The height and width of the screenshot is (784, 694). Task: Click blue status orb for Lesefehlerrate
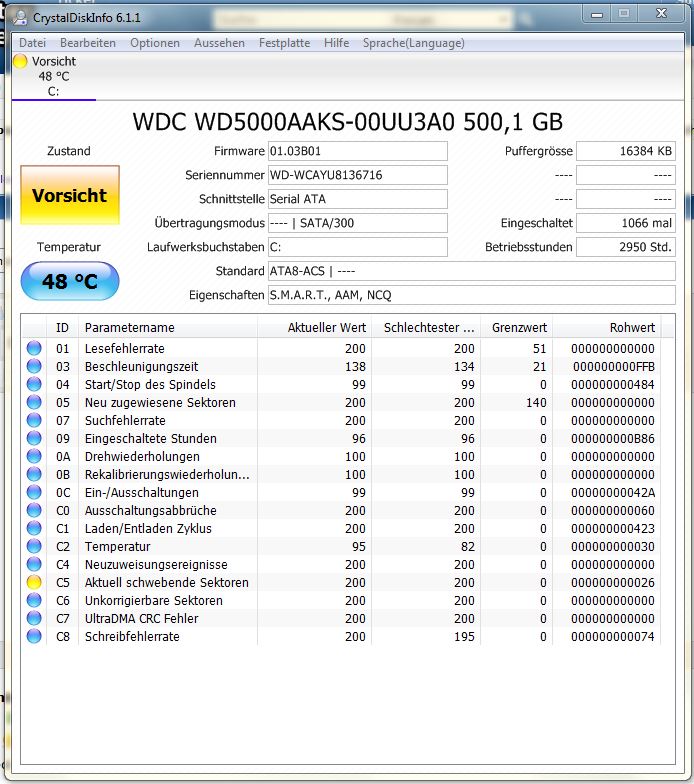pos(34,348)
